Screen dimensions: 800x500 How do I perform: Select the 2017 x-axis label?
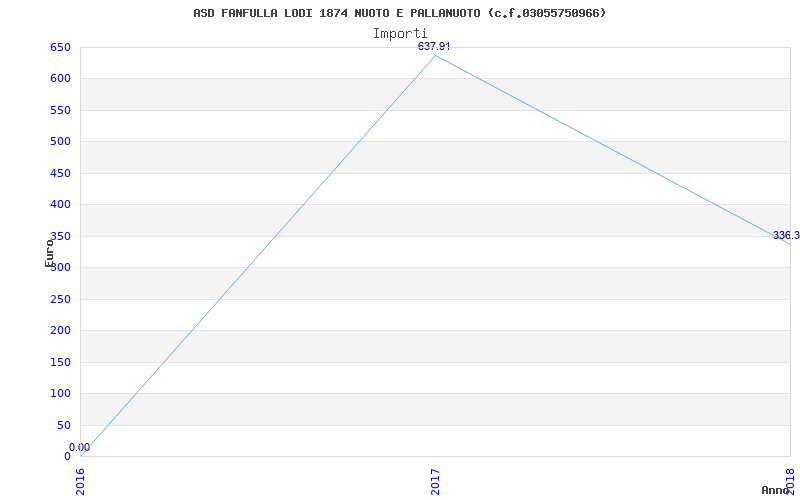435,481
